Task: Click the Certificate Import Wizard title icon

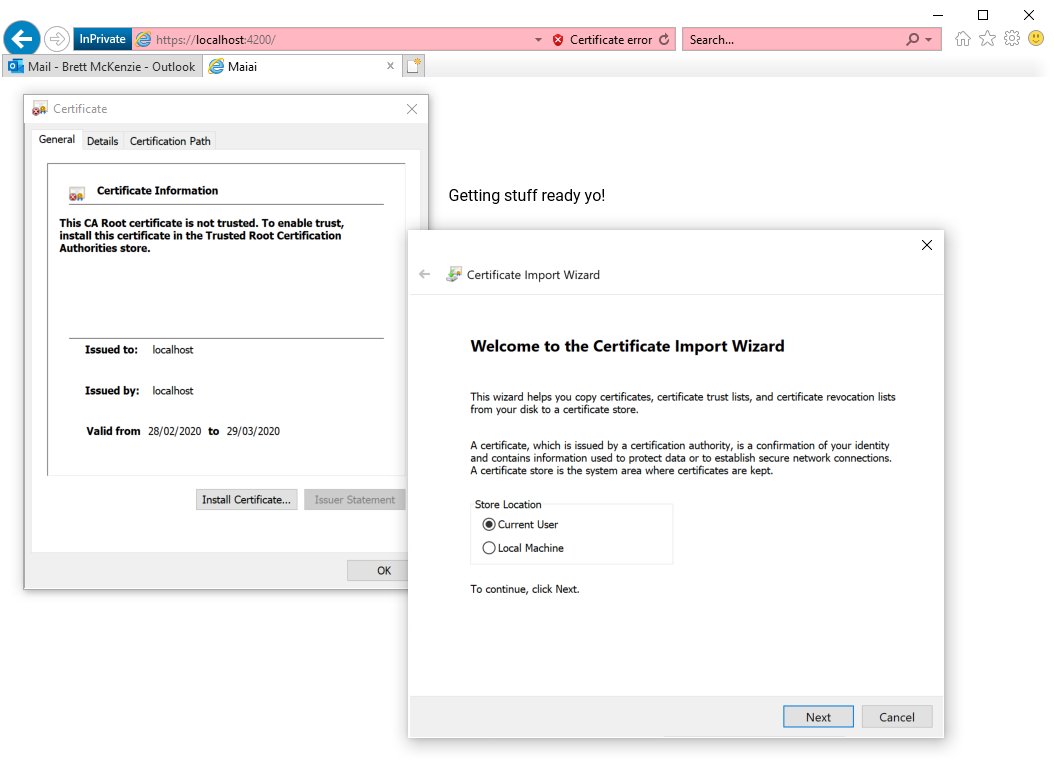Action: tap(454, 274)
